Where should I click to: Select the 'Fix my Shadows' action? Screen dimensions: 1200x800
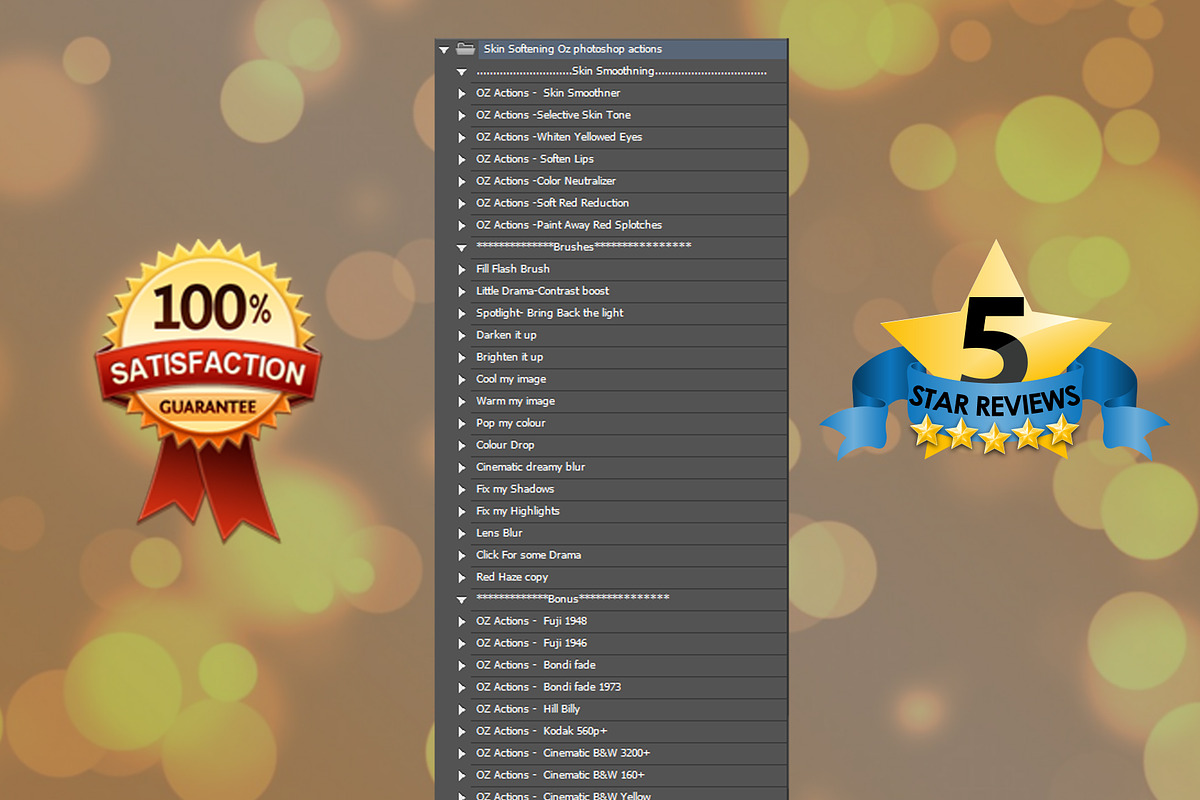(x=629, y=489)
